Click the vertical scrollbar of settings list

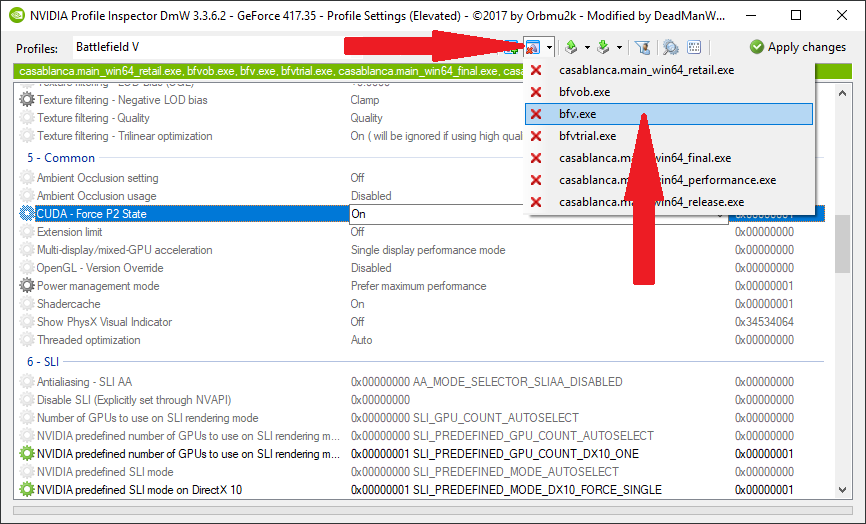[843, 300]
